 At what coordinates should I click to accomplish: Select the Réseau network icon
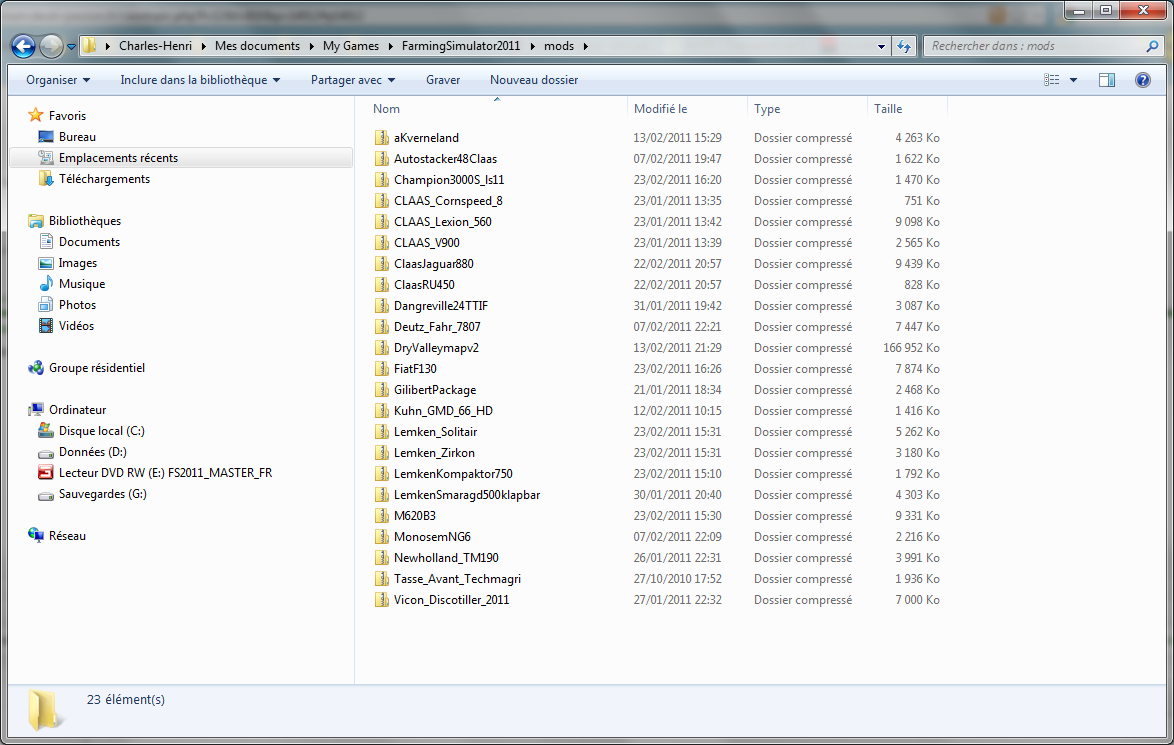tap(35, 535)
